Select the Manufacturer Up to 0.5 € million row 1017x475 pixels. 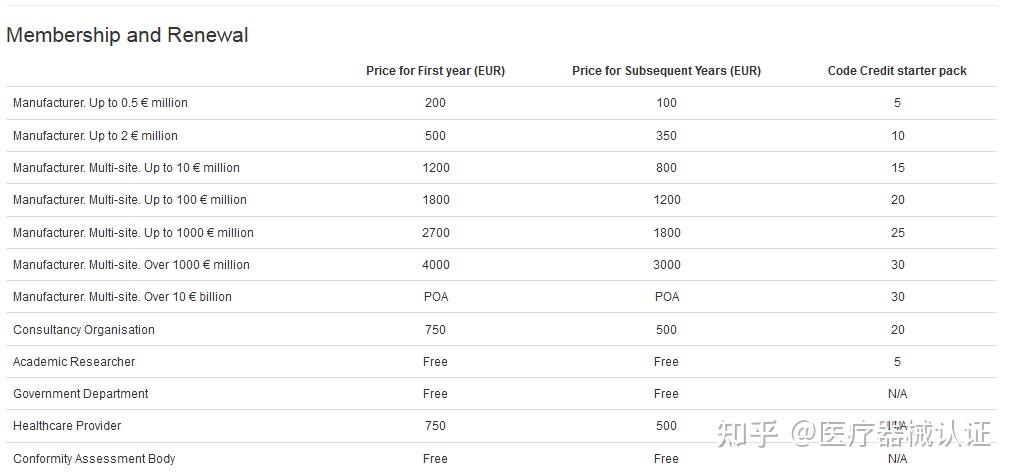click(100, 103)
